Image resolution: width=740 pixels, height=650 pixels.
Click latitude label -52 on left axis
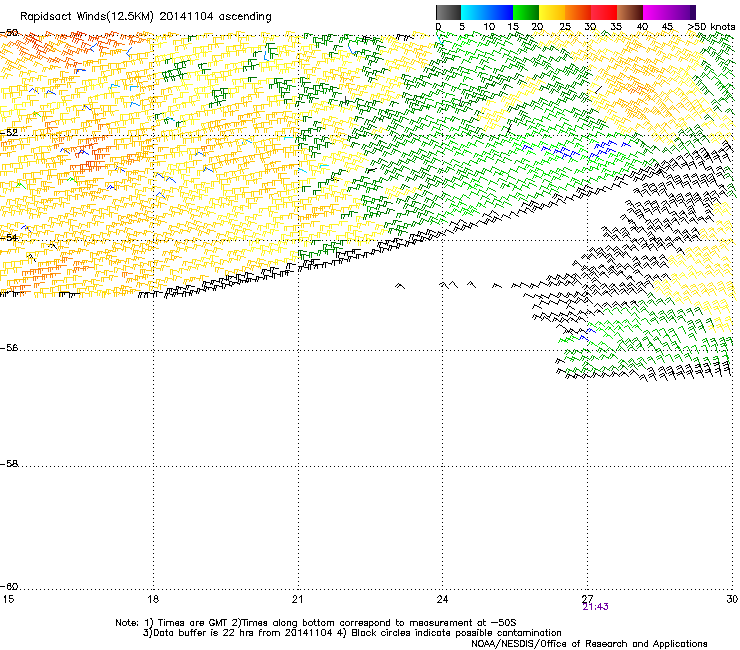pos(9,133)
